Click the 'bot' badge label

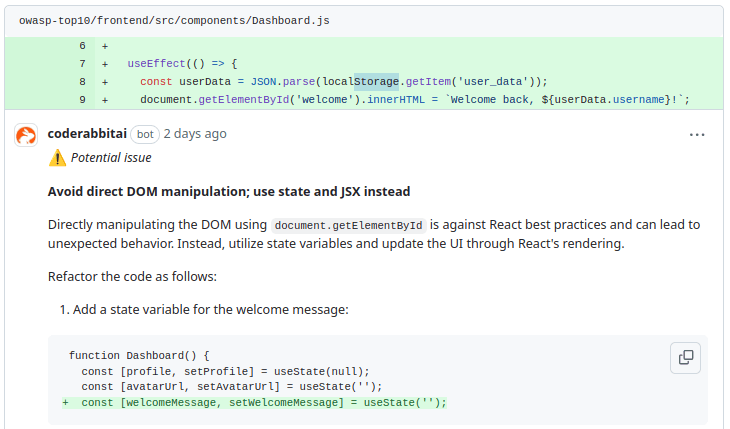tap(145, 134)
